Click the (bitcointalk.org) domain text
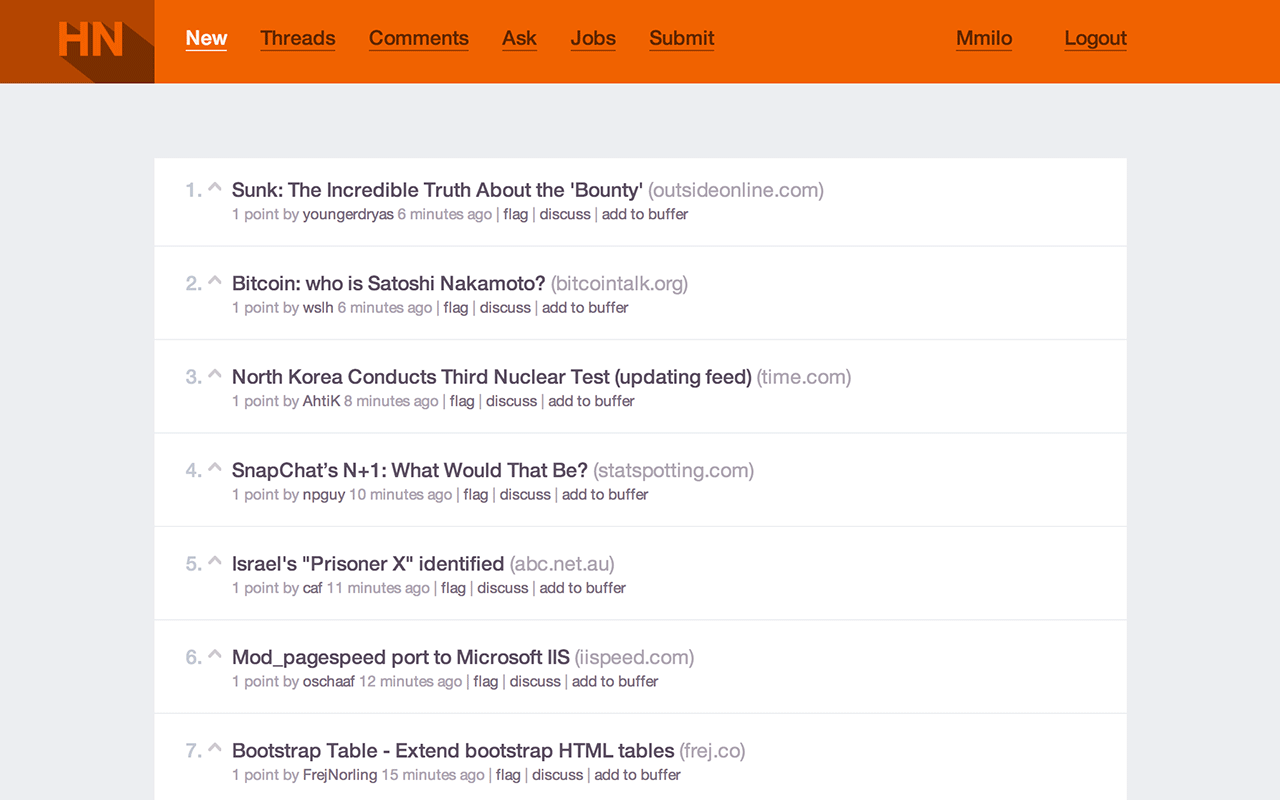Image resolution: width=1280 pixels, height=800 pixels. coord(620,283)
